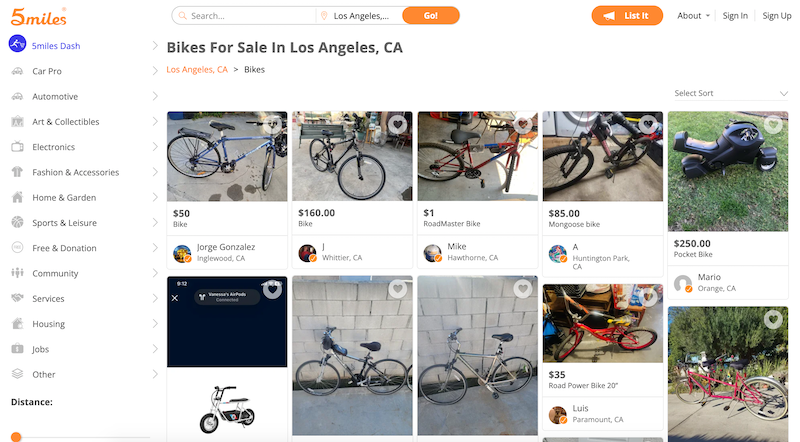
Task: Open the Select Sort dropdown
Action: (731, 93)
